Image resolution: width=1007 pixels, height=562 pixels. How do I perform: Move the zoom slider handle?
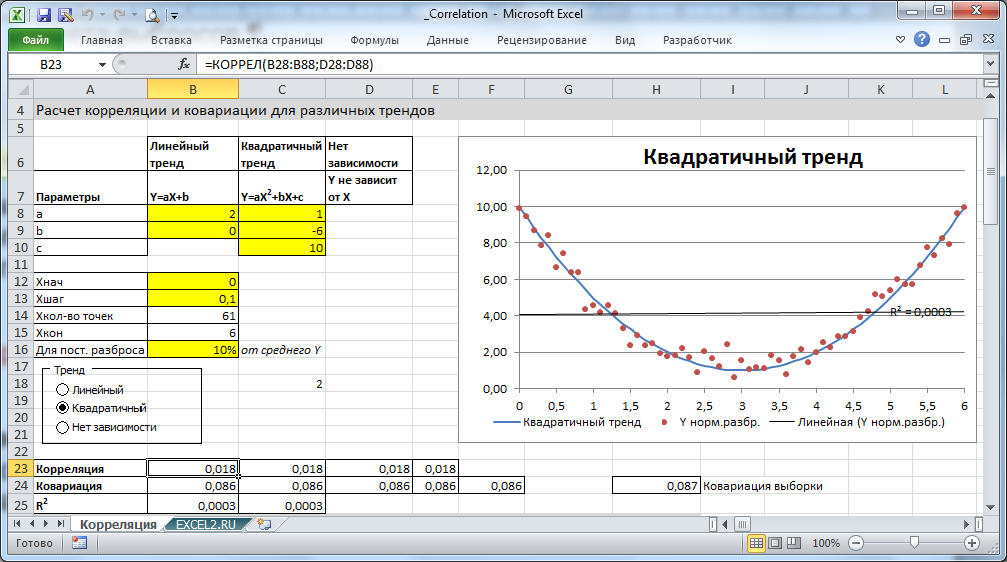[x=914, y=543]
